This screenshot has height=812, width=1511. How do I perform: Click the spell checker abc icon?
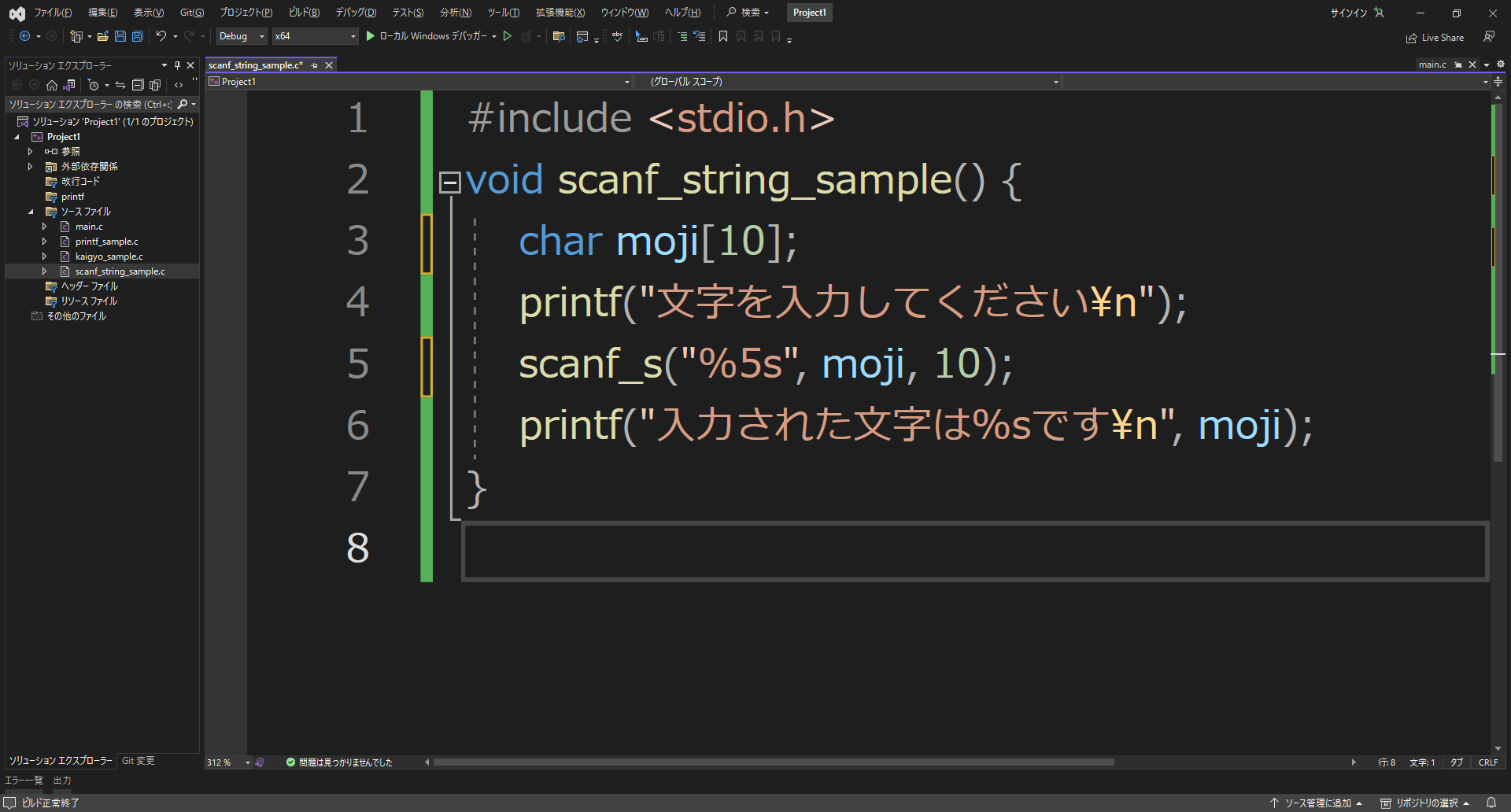point(617,36)
